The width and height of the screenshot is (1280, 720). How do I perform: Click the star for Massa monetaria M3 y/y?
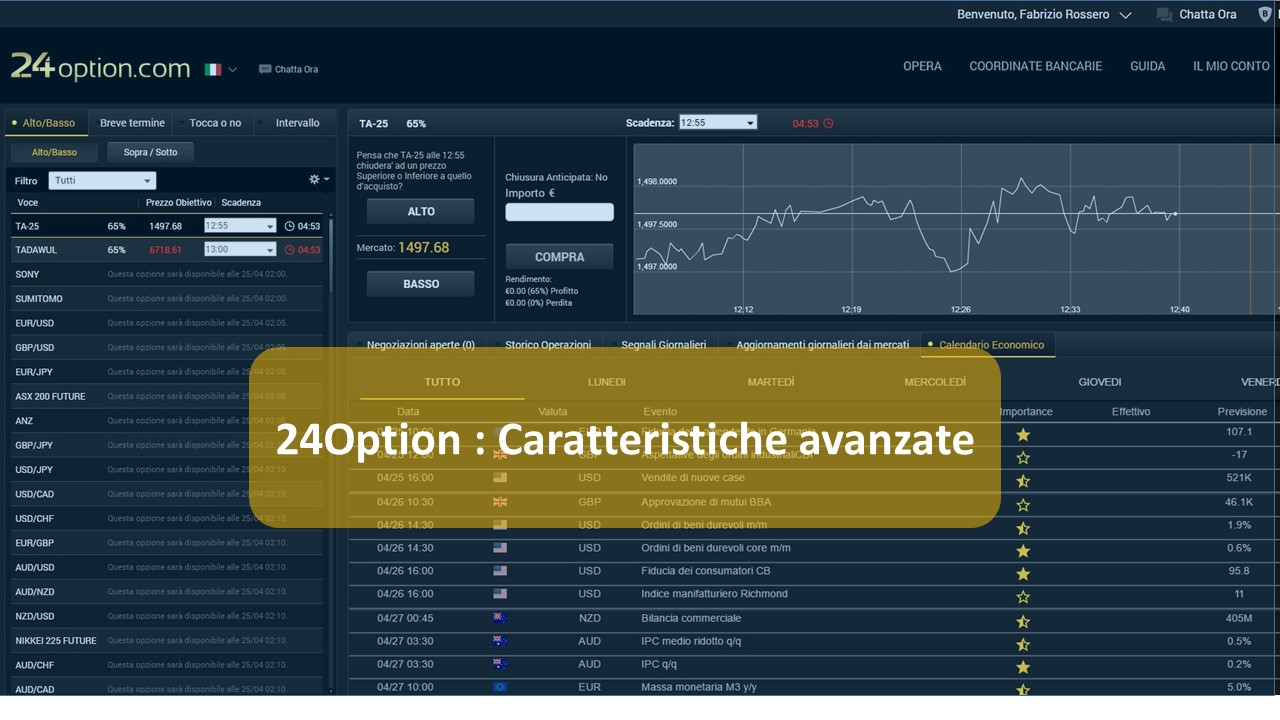coord(1023,690)
